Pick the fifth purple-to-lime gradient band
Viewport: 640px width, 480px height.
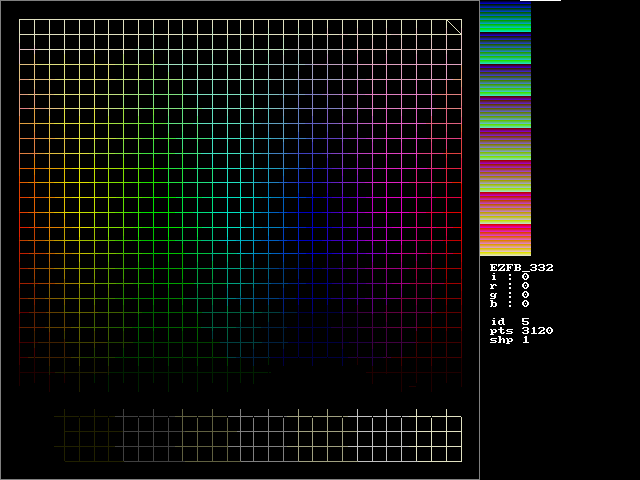[x=505, y=144]
